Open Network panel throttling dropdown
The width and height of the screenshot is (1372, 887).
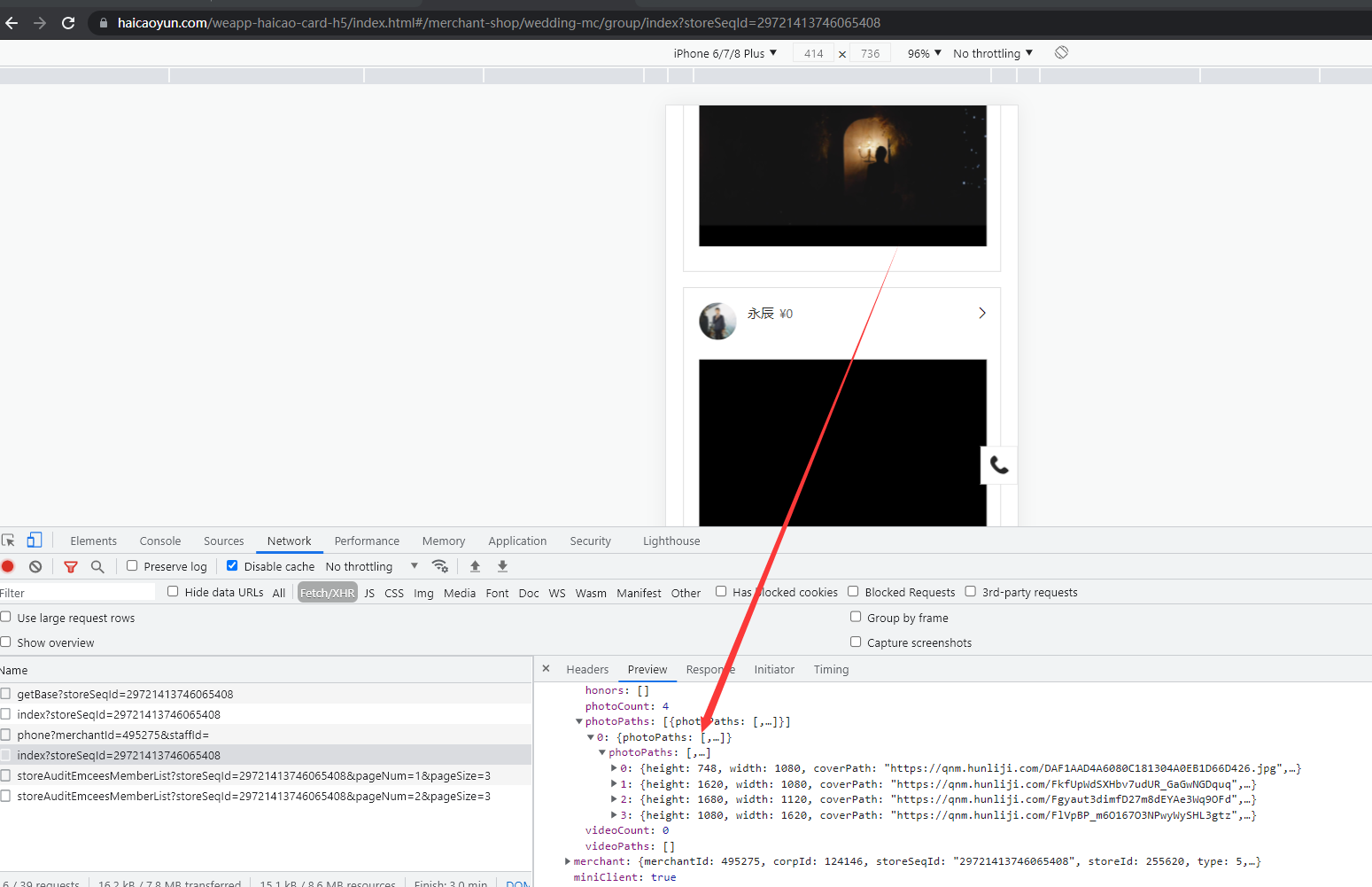point(372,566)
